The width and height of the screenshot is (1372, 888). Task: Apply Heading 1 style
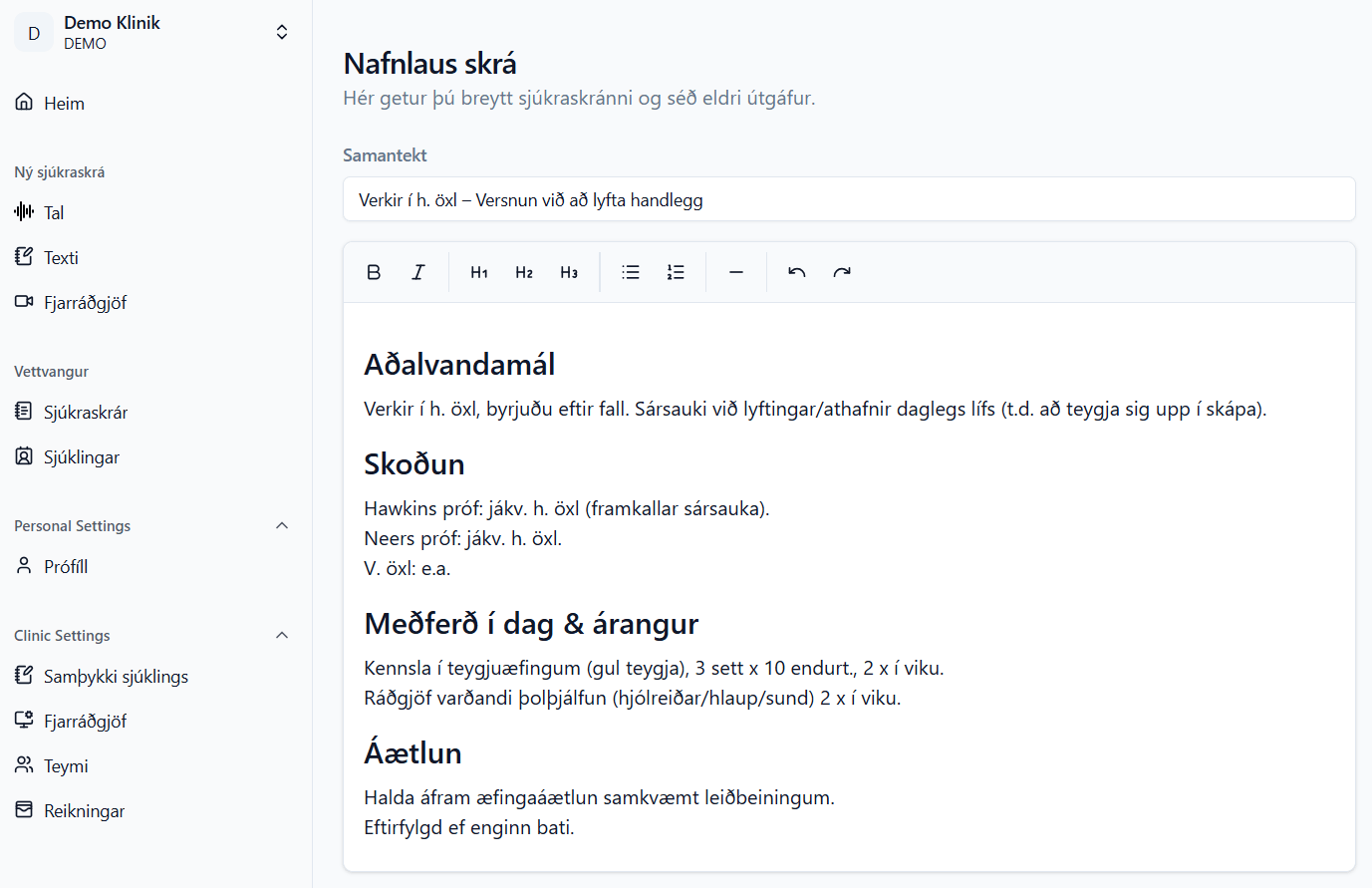pos(478,271)
